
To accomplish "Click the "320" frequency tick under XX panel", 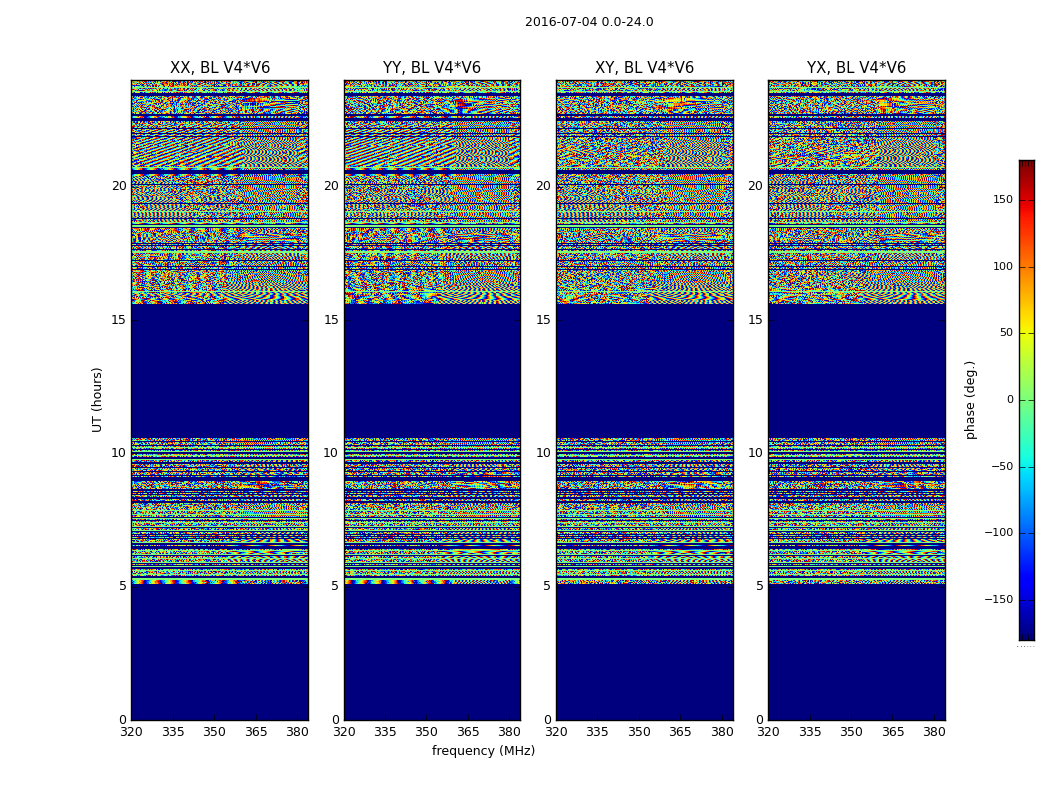I will click(x=131, y=732).
